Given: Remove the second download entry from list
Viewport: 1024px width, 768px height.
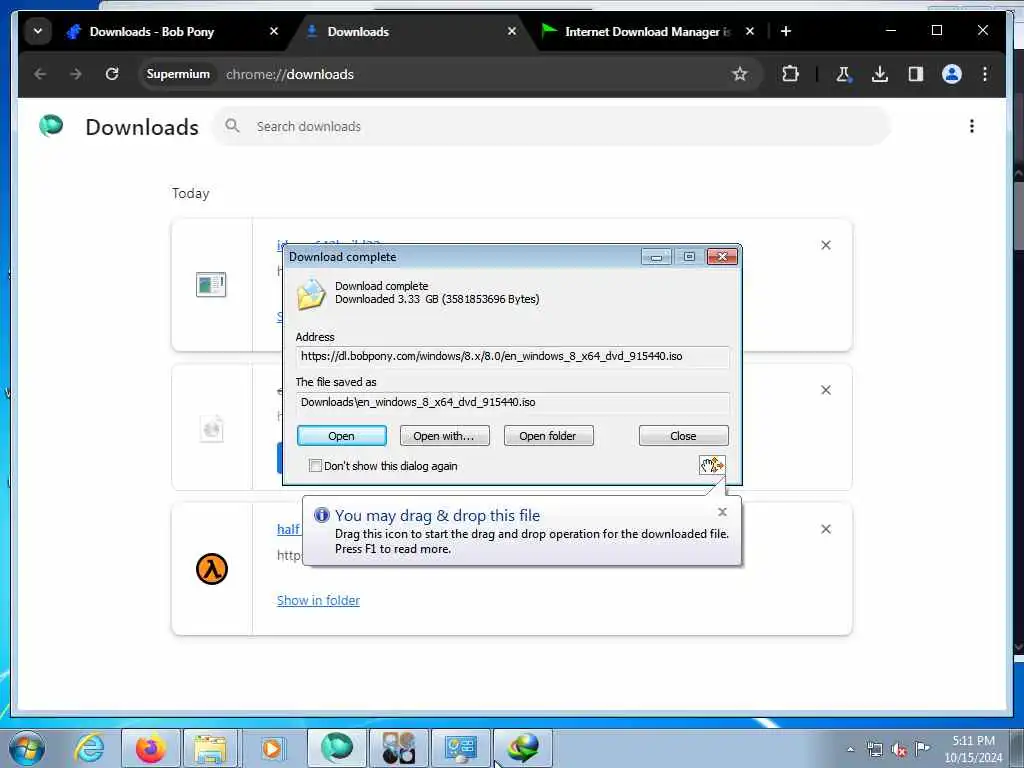Looking at the screenshot, I should coord(826,390).
